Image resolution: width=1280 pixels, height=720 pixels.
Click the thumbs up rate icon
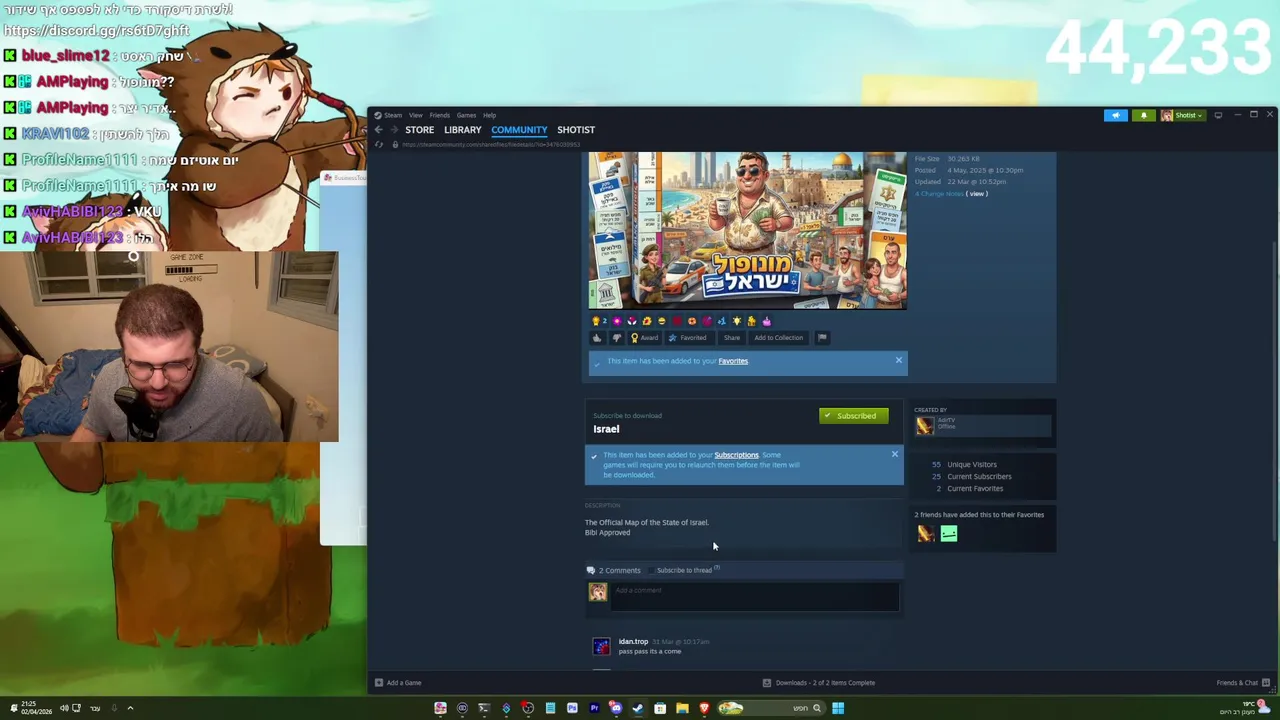click(597, 338)
